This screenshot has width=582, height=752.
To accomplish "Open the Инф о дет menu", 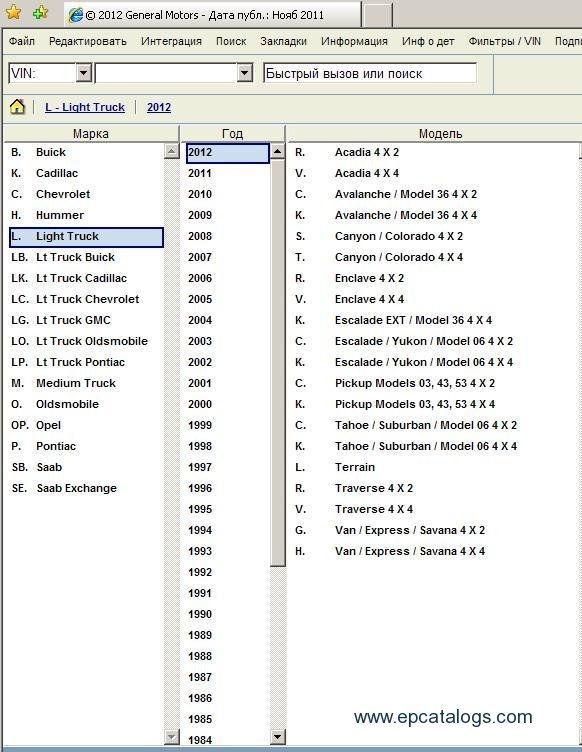I will [x=428, y=41].
